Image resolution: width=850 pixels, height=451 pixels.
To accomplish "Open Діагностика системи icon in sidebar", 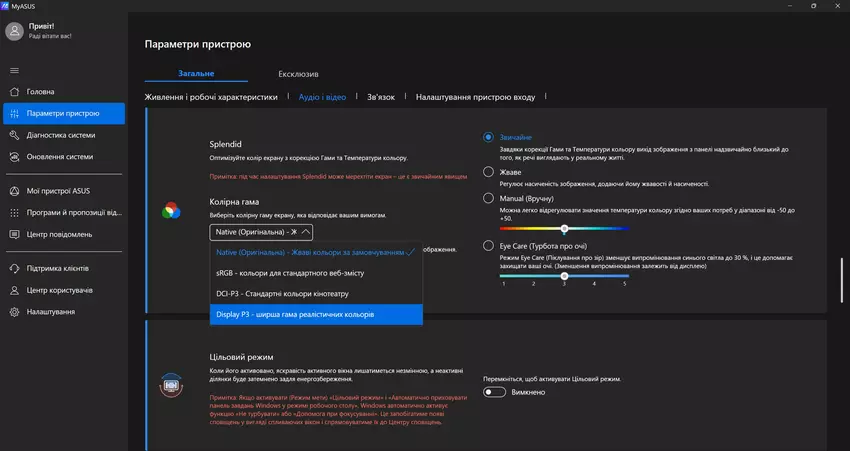I will pos(14,135).
